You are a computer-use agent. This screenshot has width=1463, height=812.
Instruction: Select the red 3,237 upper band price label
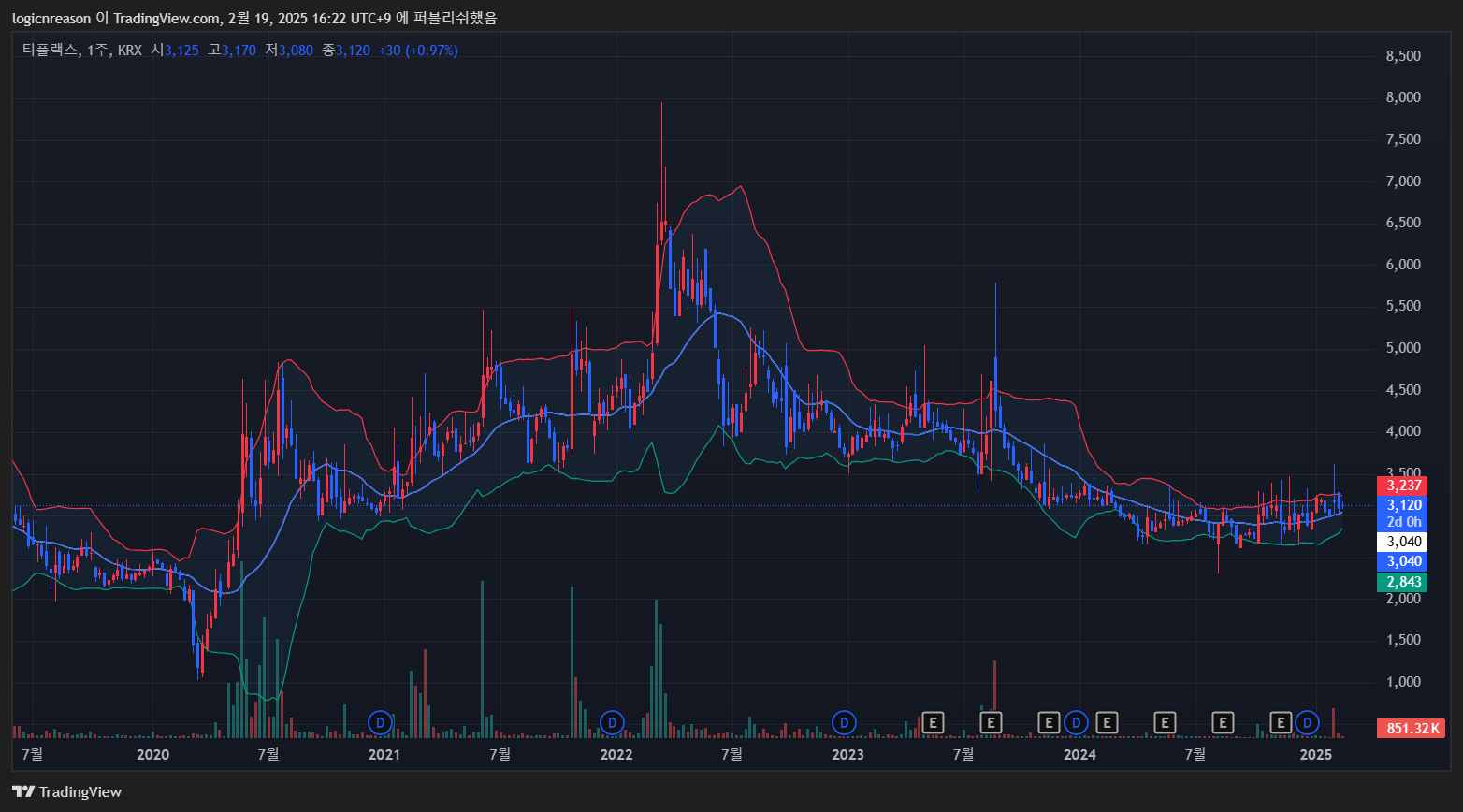pyautogui.click(x=1402, y=486)
